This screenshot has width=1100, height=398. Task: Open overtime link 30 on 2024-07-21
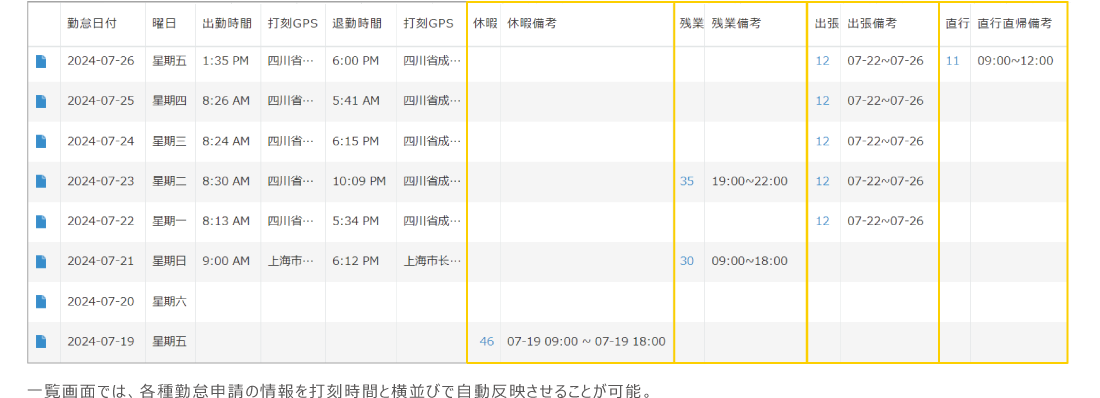pyautogui.click(x=687, y=261)
